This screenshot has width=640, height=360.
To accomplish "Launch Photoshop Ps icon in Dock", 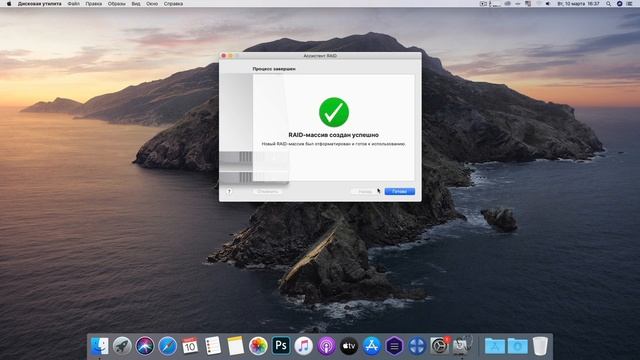I will coord(281,346).
